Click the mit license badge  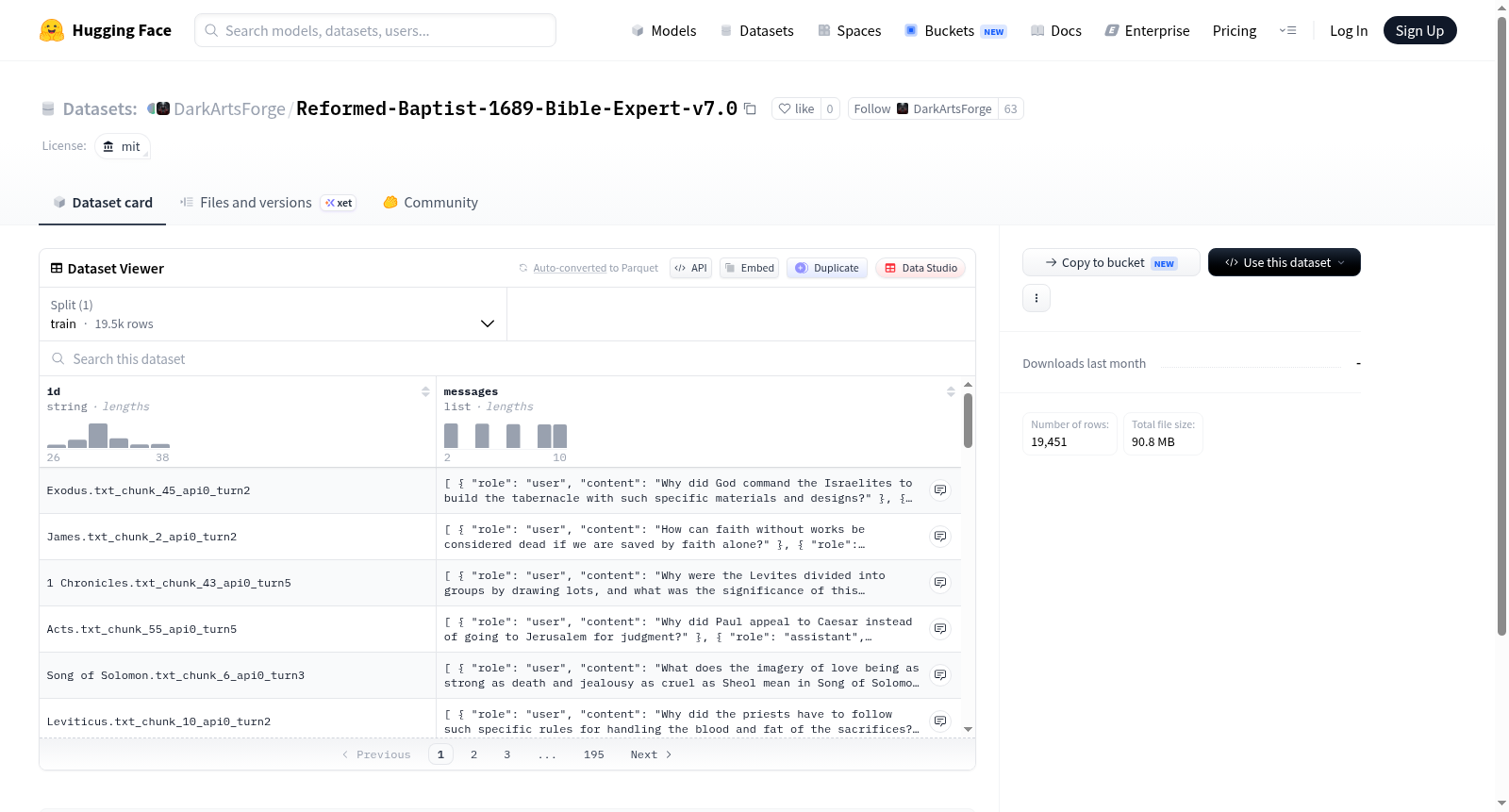123,146
